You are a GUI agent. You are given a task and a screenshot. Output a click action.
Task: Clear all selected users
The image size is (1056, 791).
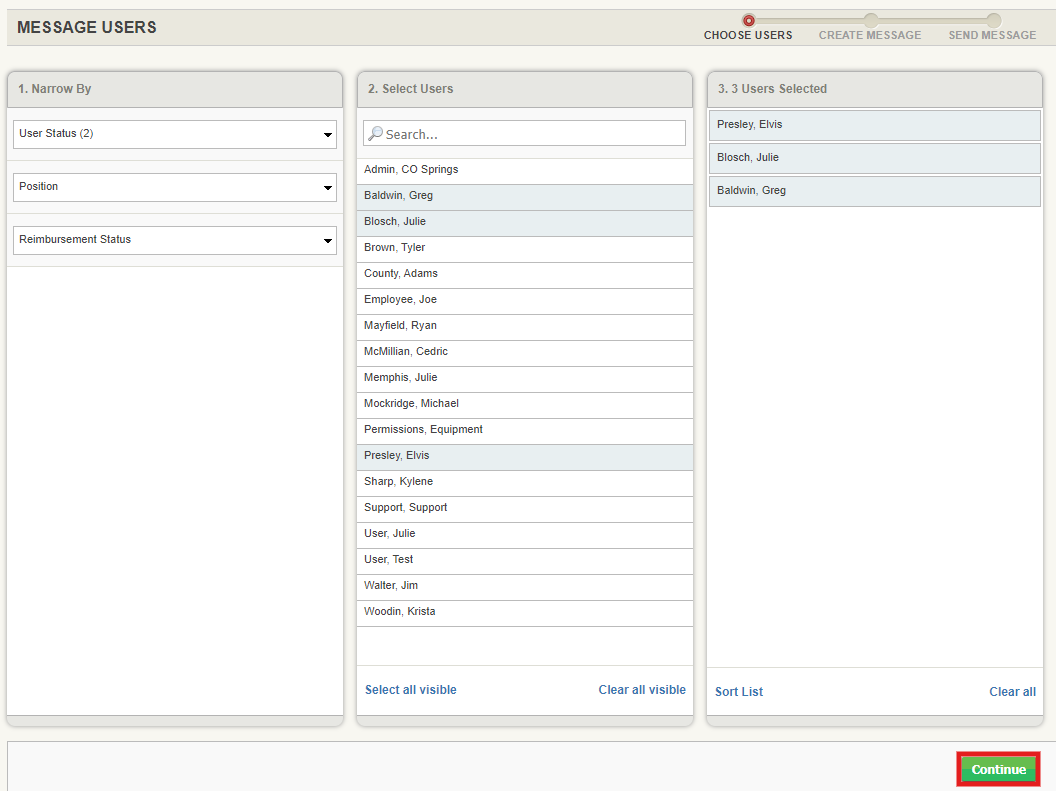1012,691
